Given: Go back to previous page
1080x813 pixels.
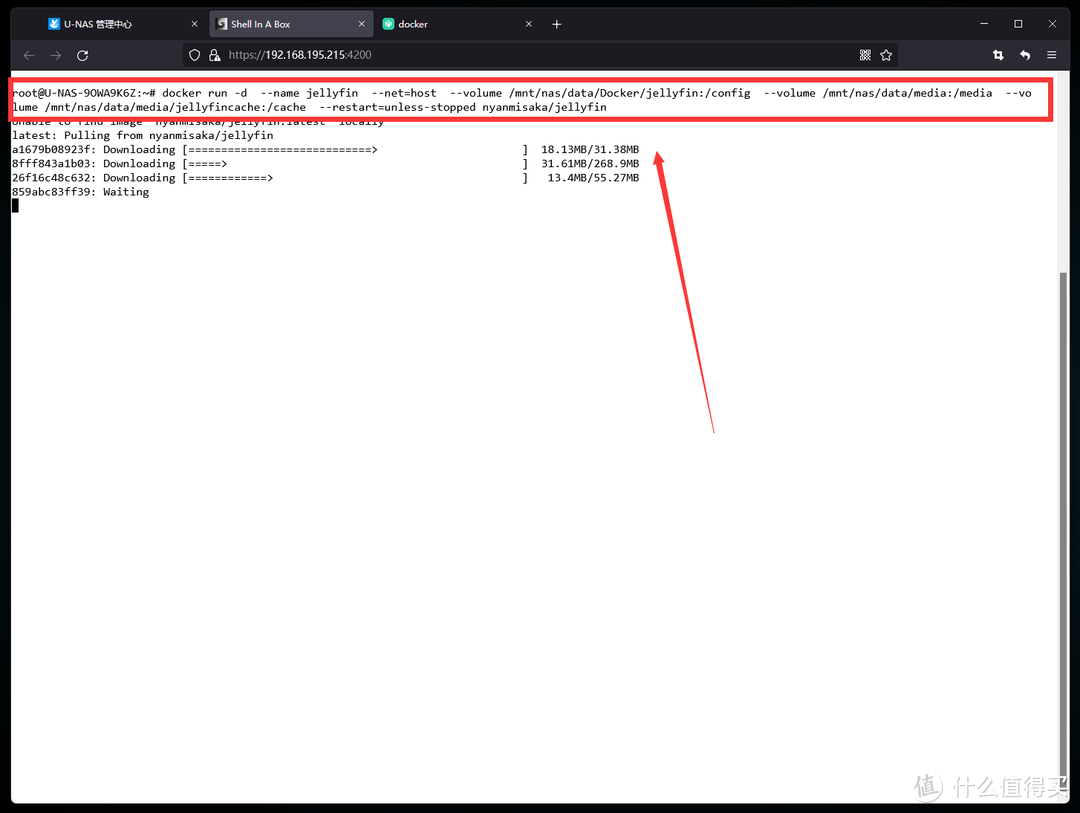Looking at the screenshot, I should click(29, 55).
